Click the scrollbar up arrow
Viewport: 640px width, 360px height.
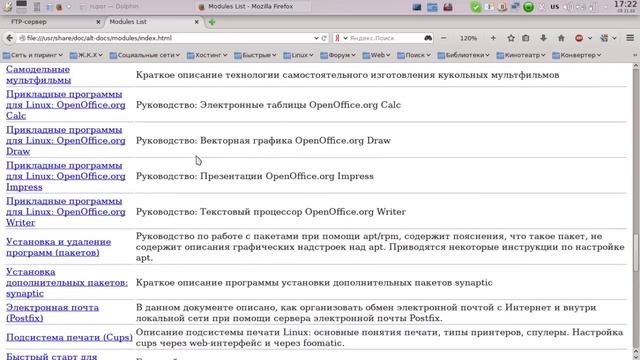coord(636,67)
